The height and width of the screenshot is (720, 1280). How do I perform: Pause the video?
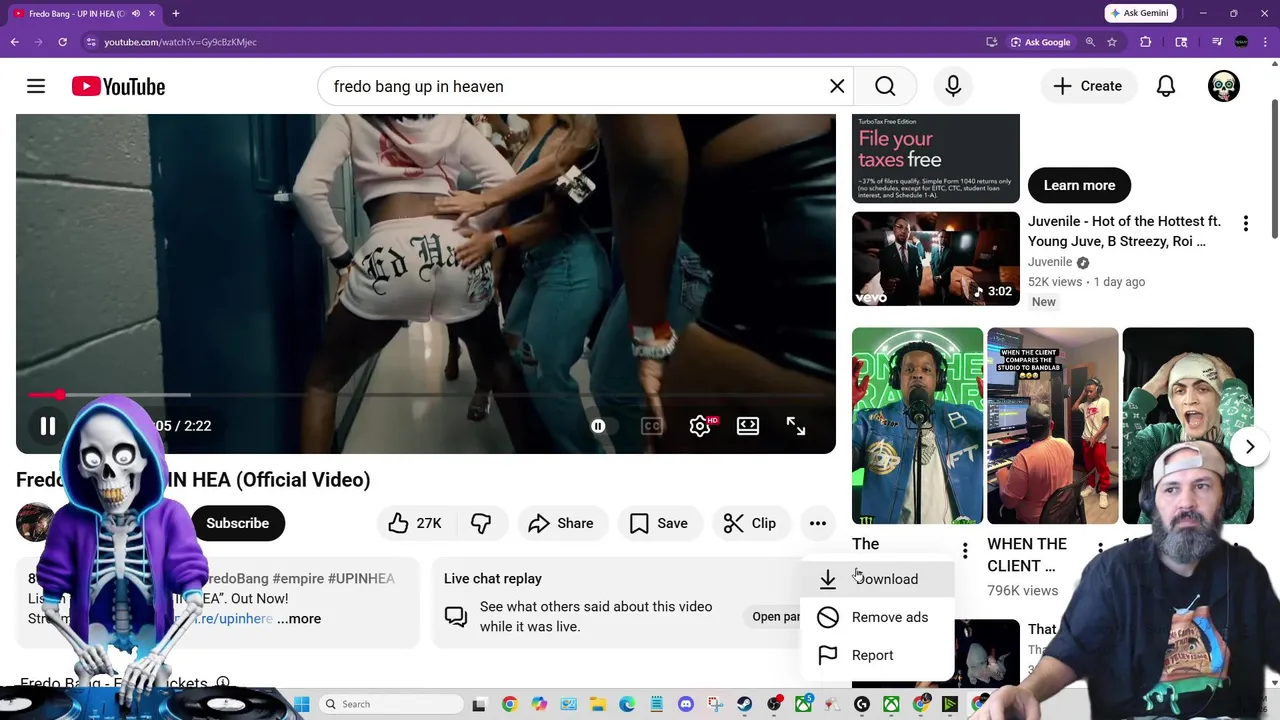[x=47, y=426]
